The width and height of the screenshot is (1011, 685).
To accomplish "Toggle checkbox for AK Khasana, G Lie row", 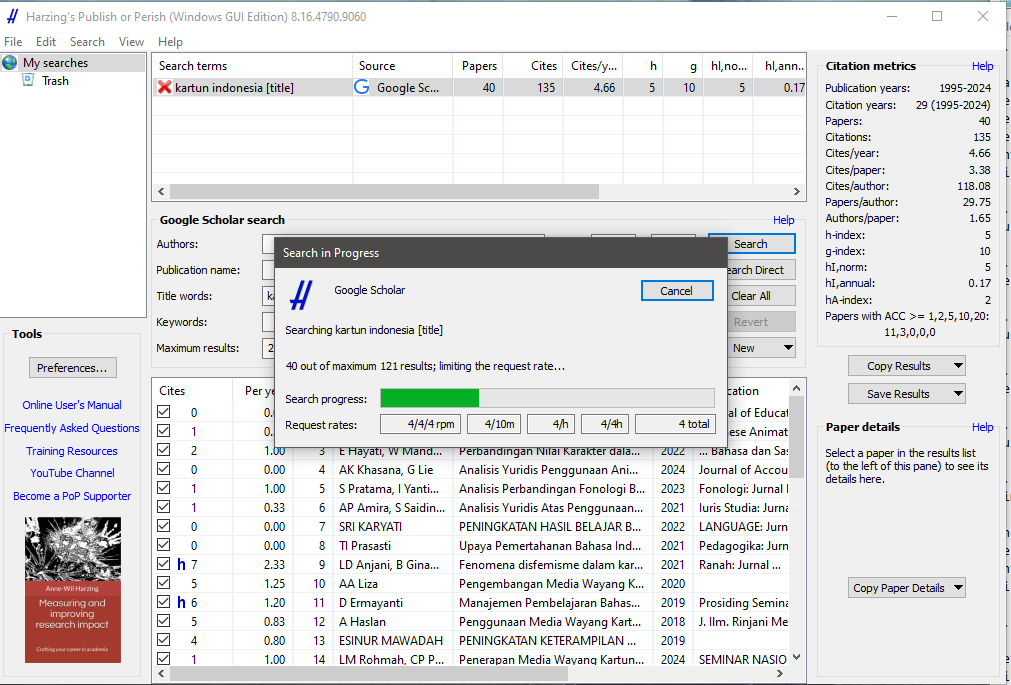I will click(x=164, y=469).
